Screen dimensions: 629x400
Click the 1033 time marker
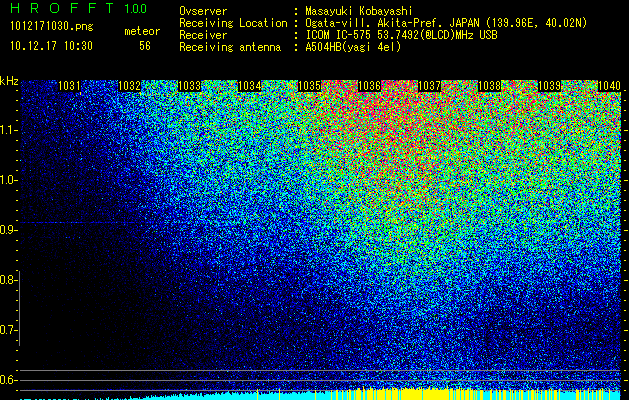[x=189, y=86]
